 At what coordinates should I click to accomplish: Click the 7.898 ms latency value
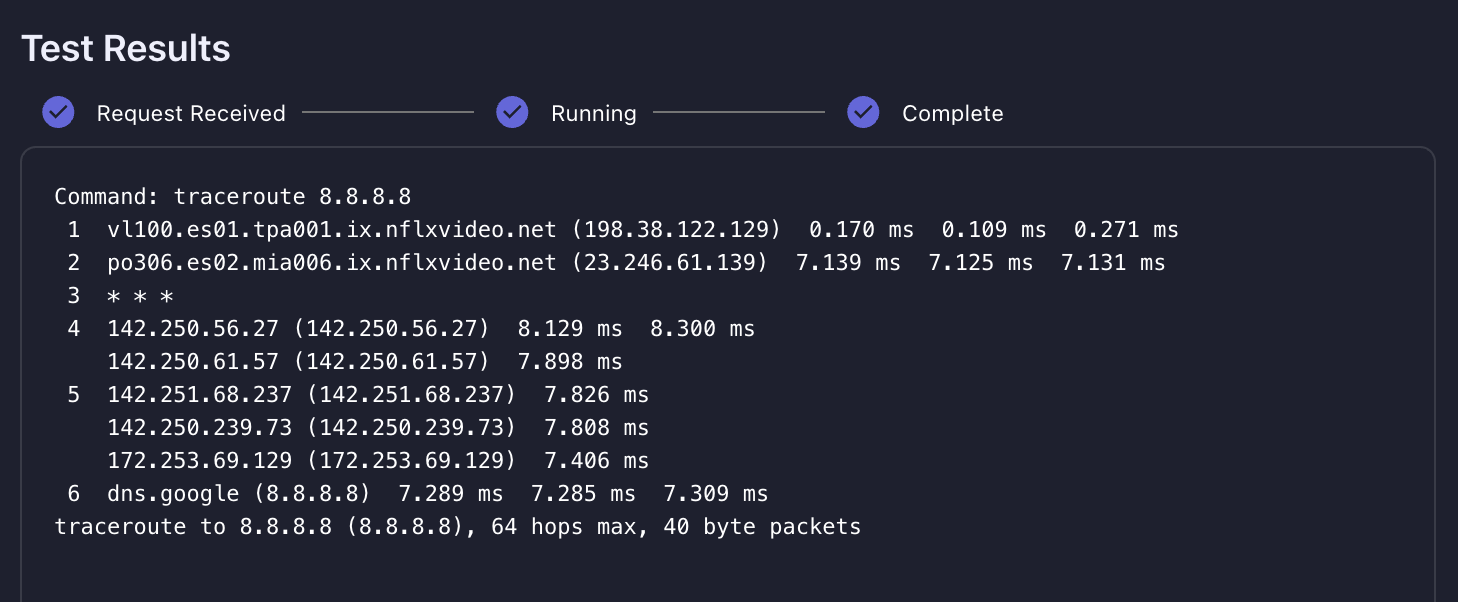[570, 362]
